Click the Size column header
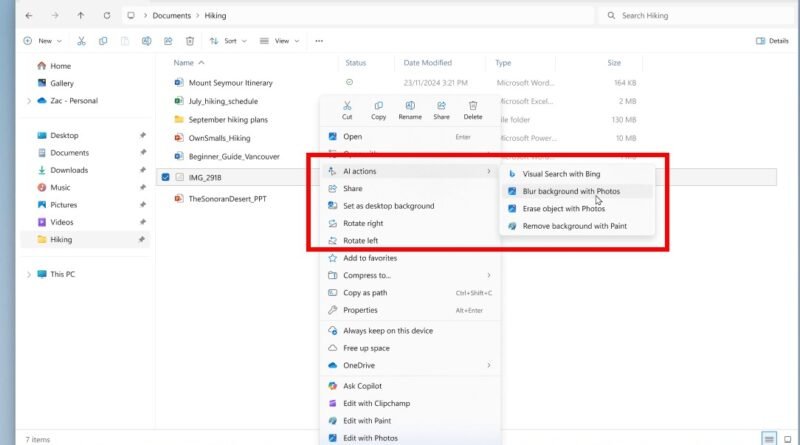800x445 pixels. point(614,63)
